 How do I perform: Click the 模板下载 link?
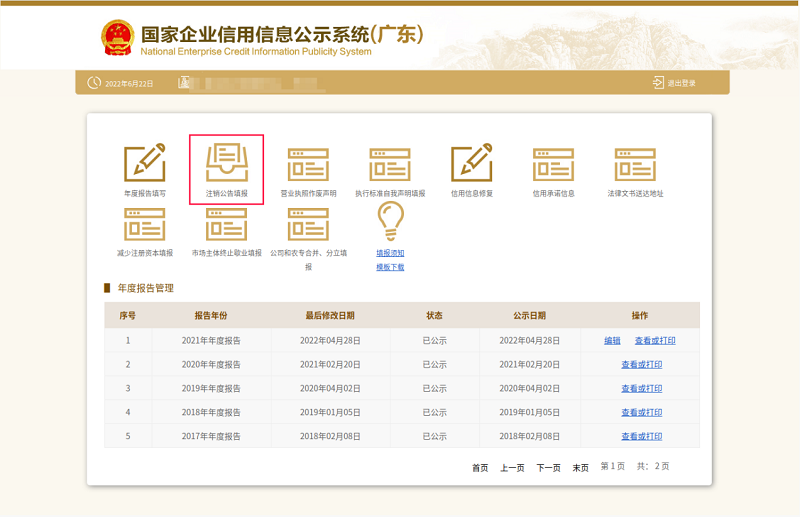click(390, 267)
